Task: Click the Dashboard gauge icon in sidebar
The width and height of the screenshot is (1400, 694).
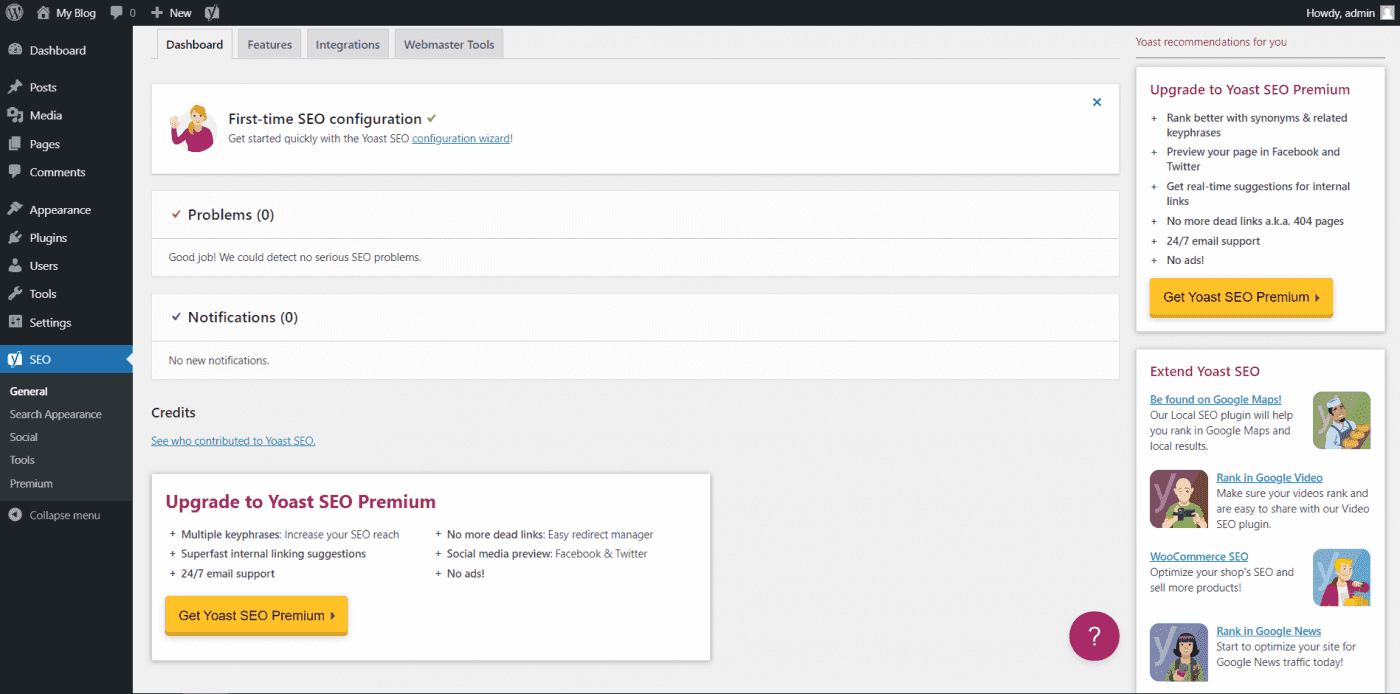Action: click(15, 50)
